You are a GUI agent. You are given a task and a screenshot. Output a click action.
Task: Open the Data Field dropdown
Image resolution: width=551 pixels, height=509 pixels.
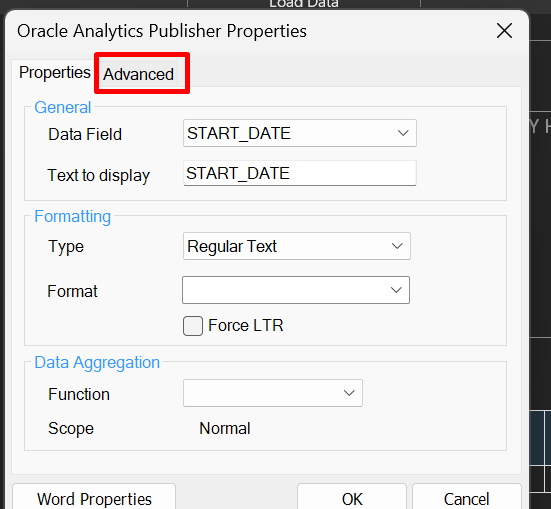(300, 133)
